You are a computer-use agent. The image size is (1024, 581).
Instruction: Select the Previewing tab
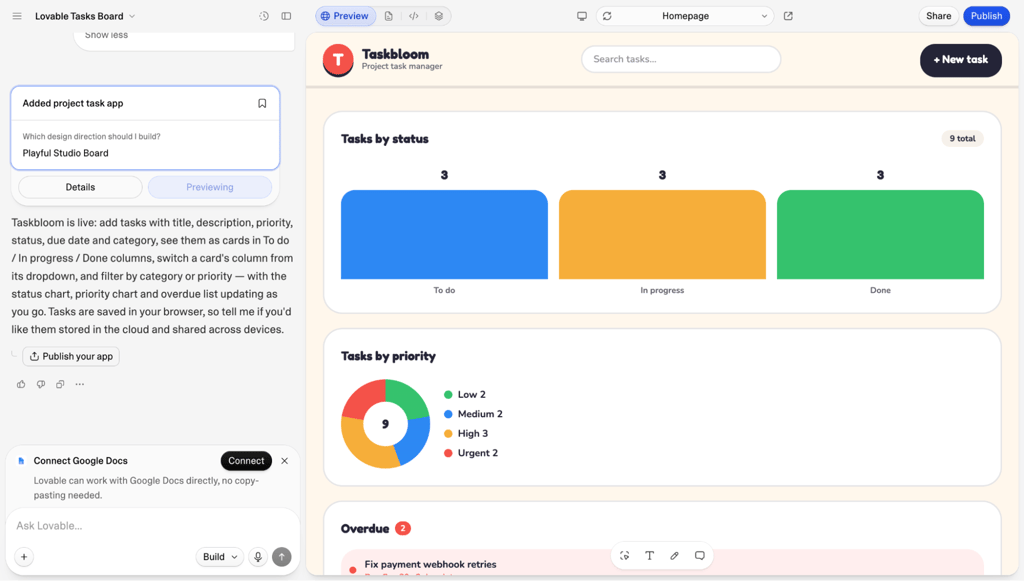210,187
